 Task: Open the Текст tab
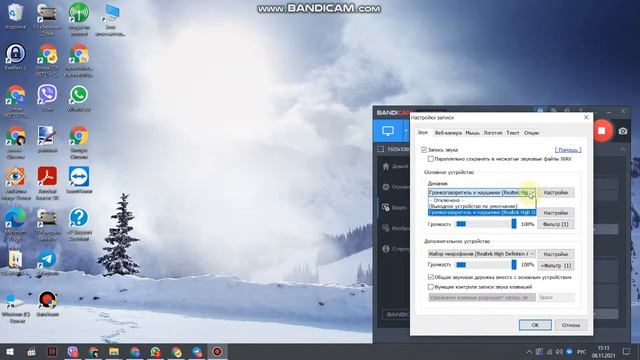513,133
